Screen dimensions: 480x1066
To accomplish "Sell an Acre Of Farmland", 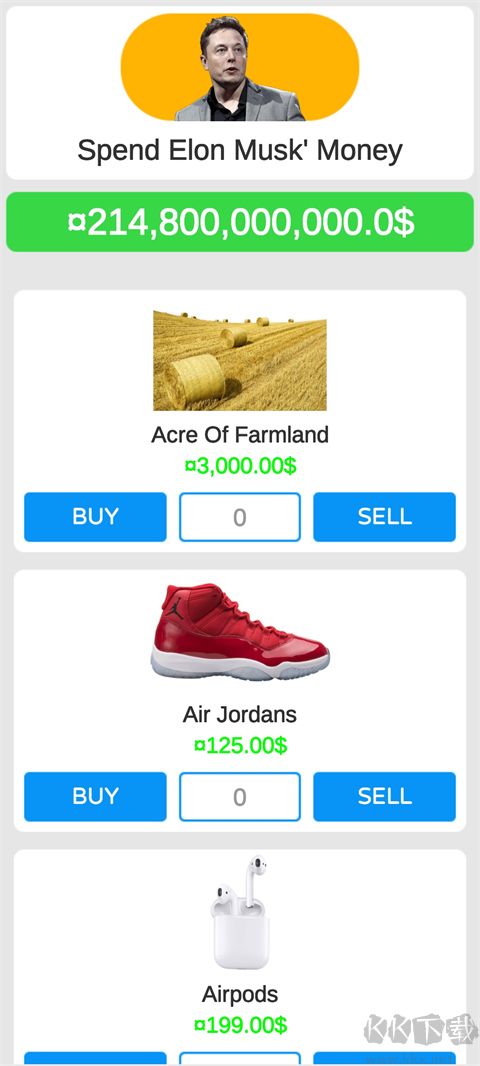I will click(384, 517).
